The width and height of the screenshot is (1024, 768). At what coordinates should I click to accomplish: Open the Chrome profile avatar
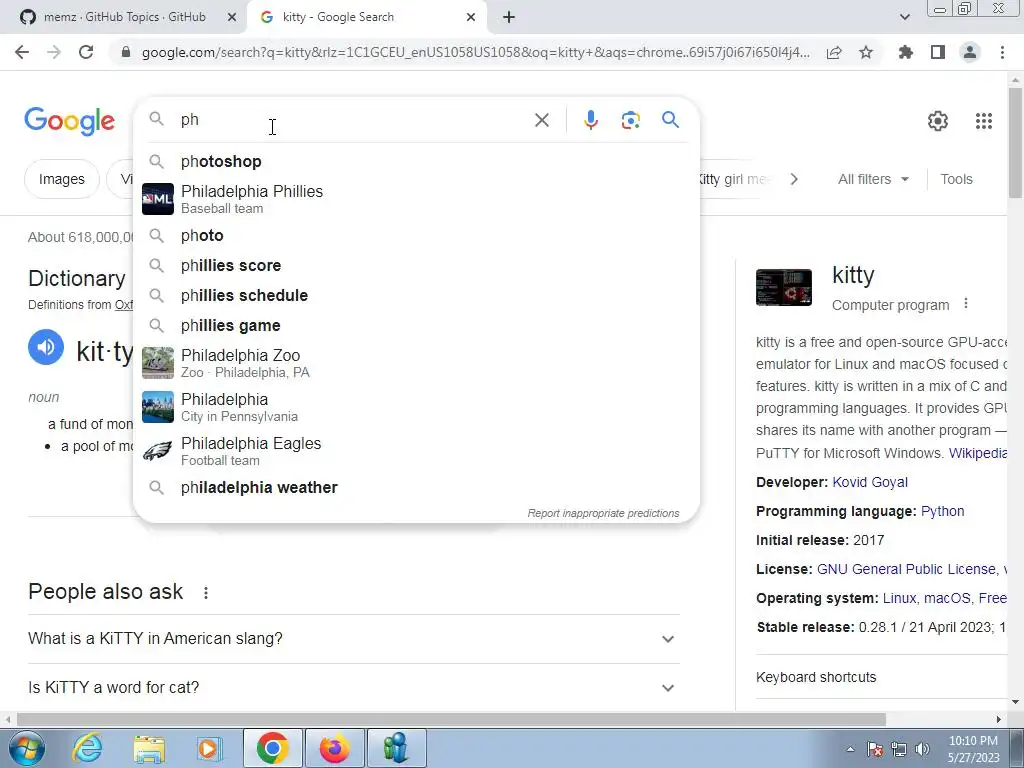(x=970, y=52)
